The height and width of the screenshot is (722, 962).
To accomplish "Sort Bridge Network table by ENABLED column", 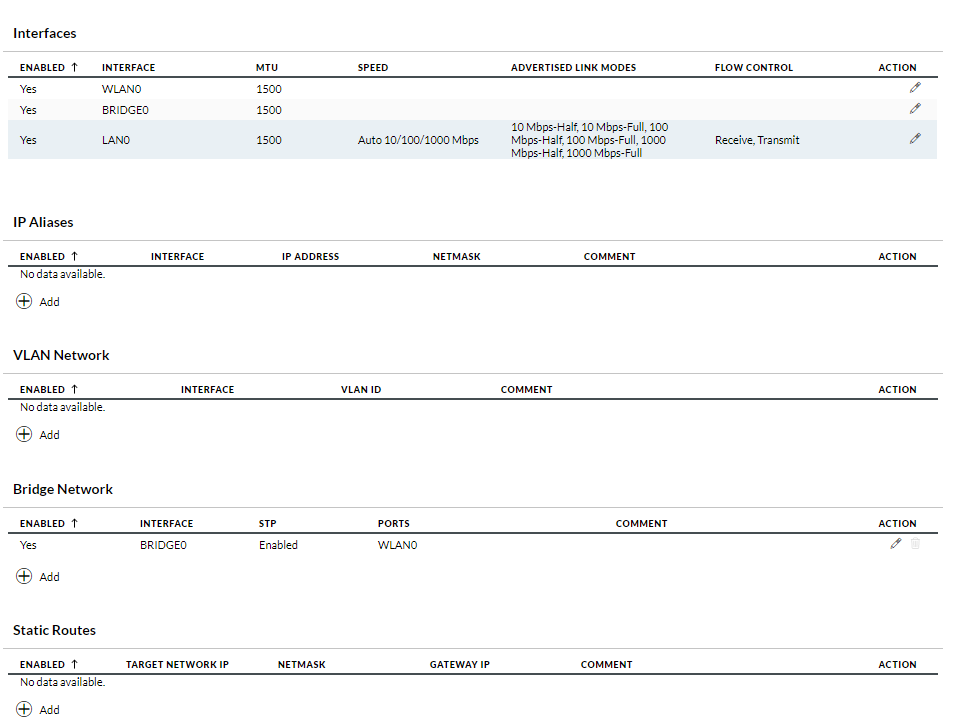I will click(x=48, y=523).
